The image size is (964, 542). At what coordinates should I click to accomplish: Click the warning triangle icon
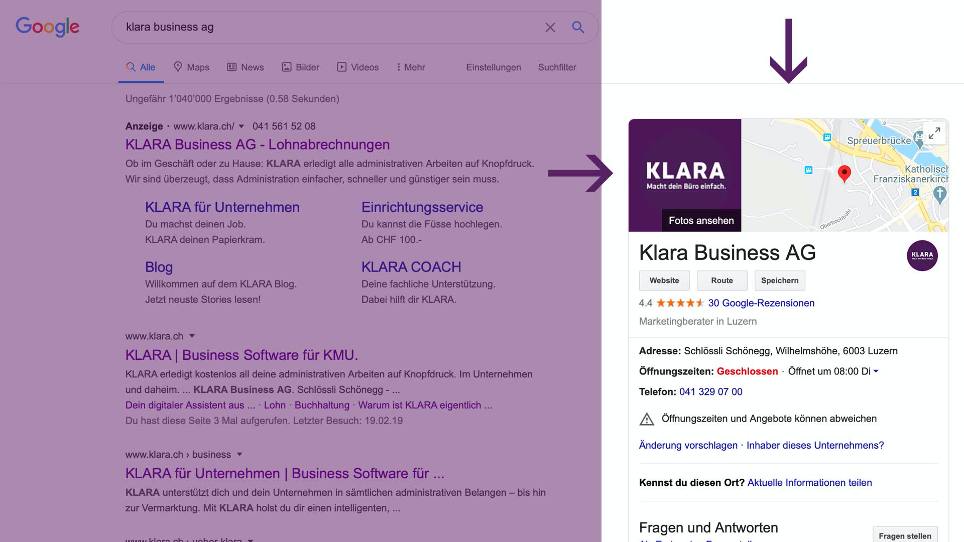[x=647, y=419]
